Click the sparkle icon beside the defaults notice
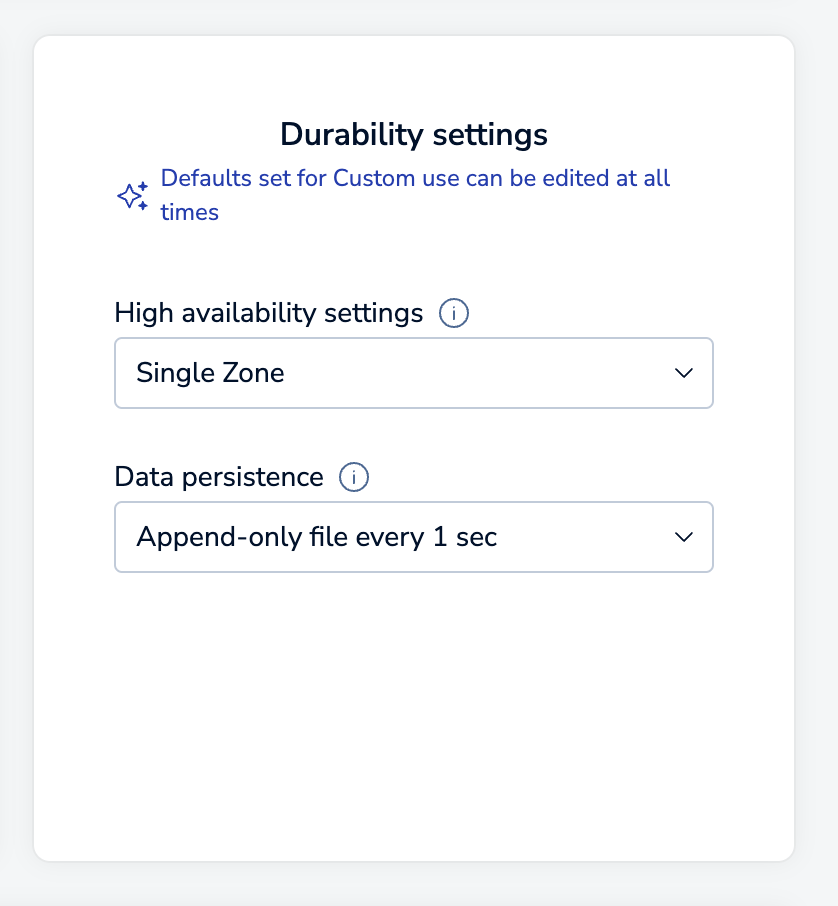This screenshot has width=838, height=906. (x=133, y=196)
